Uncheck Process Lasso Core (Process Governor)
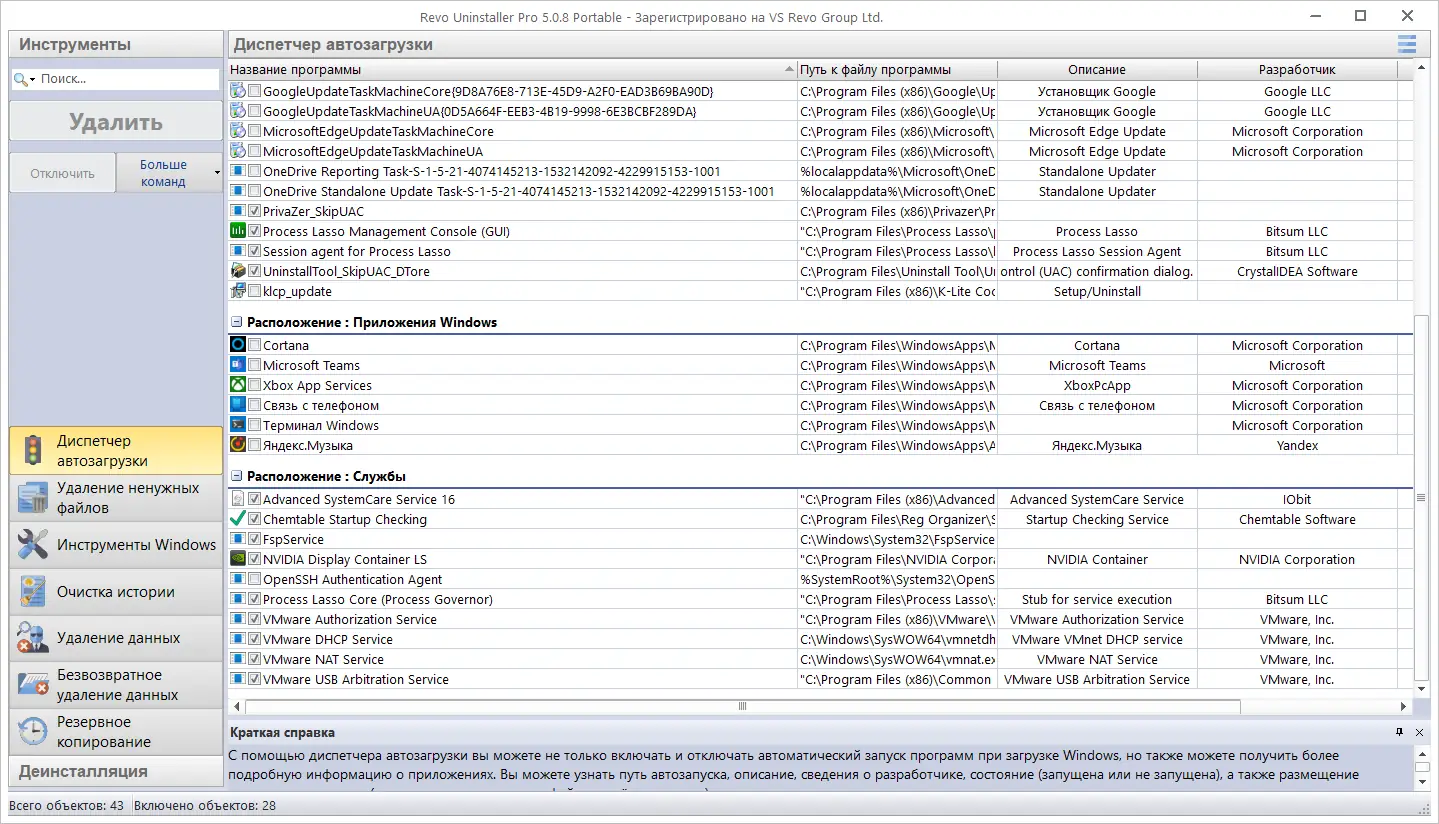 point(255,599)
